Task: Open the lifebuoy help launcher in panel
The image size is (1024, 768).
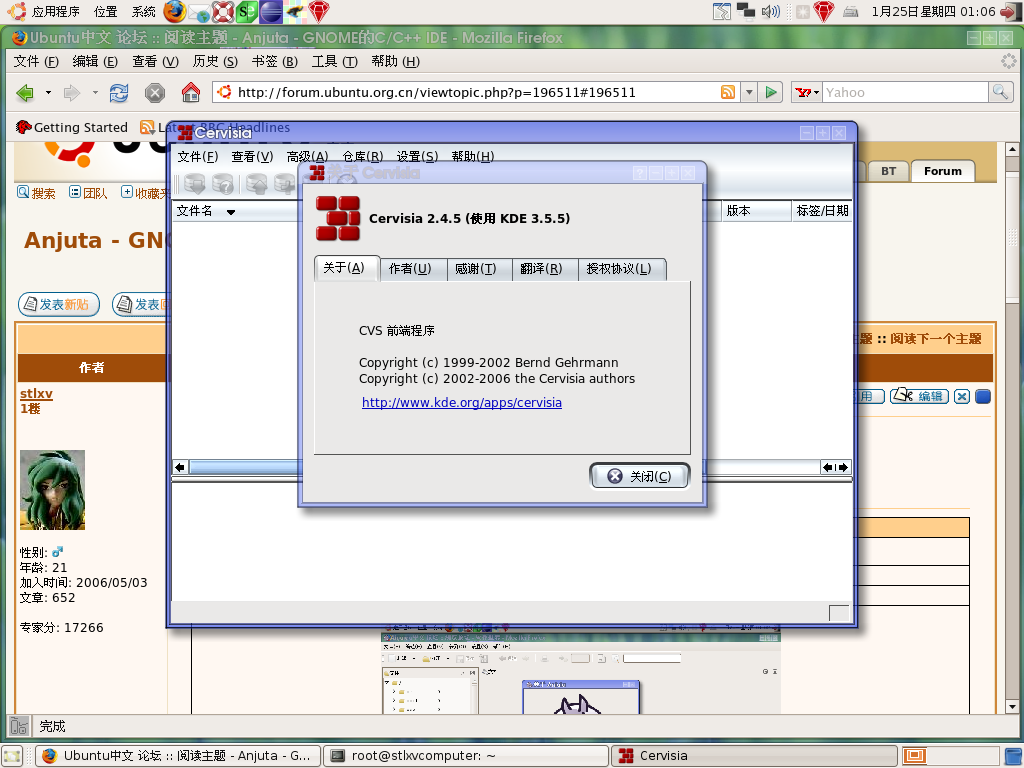Action: click(x=223, y=12)
